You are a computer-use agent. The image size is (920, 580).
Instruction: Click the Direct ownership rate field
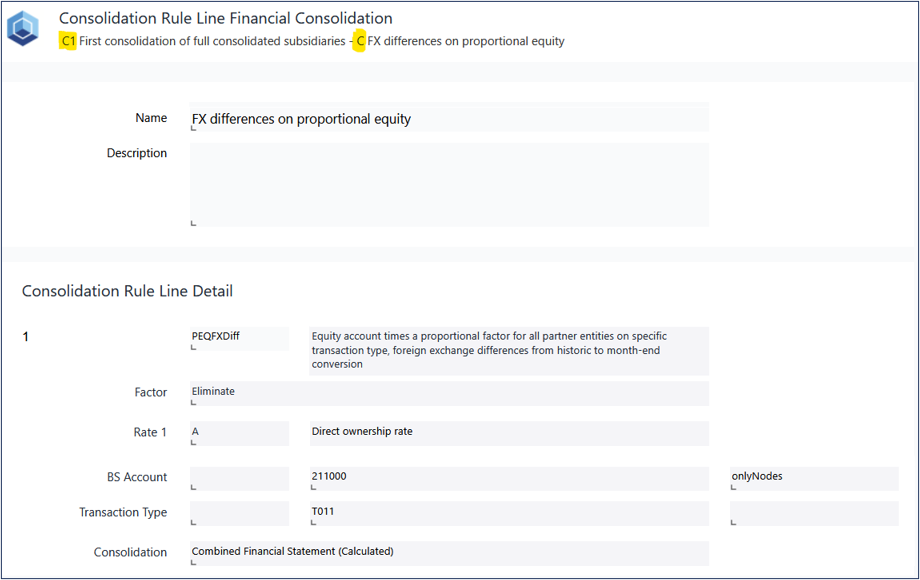(508, 432)
